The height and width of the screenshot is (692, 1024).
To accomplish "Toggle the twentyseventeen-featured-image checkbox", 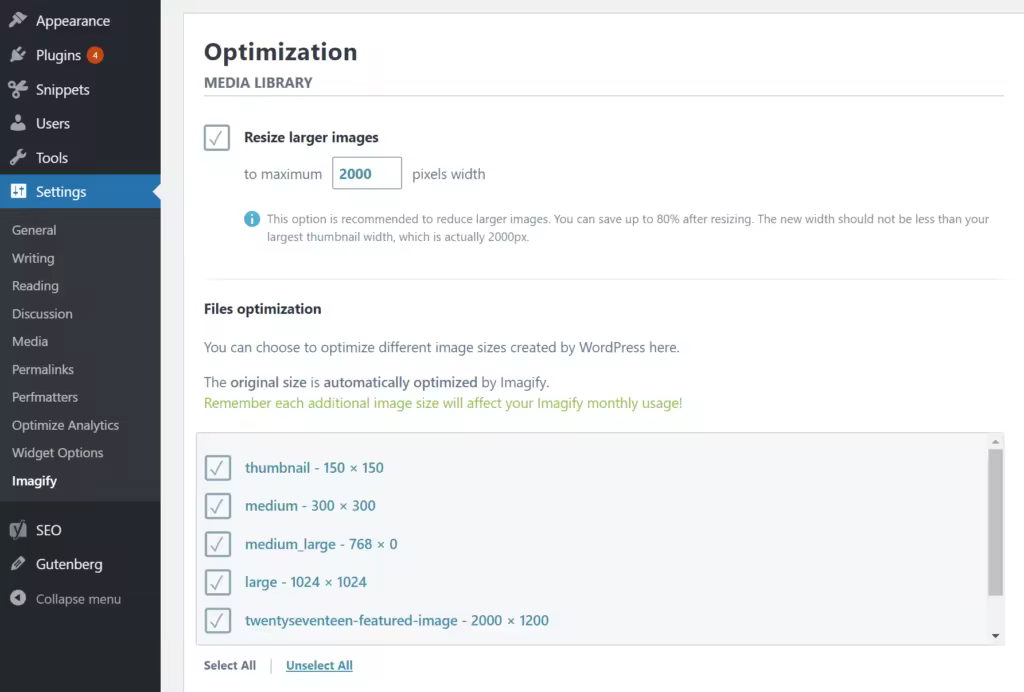I will coord(217,621).
